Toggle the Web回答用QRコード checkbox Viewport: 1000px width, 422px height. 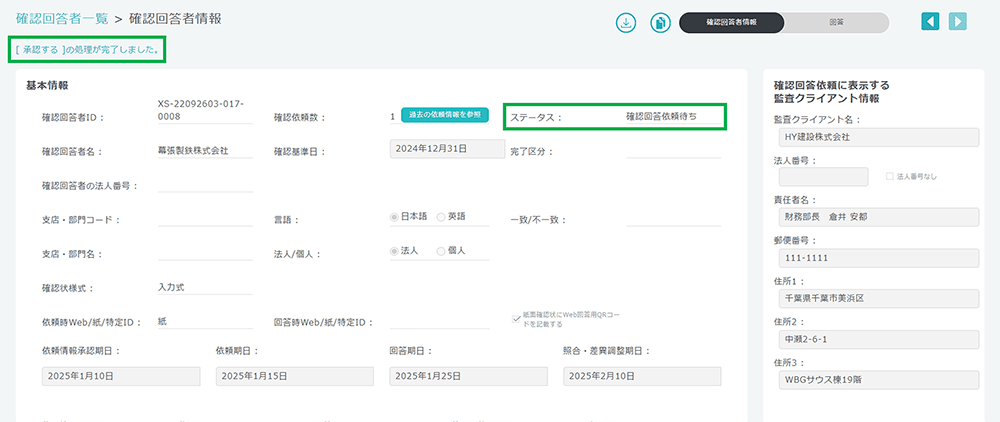(516, 315)
